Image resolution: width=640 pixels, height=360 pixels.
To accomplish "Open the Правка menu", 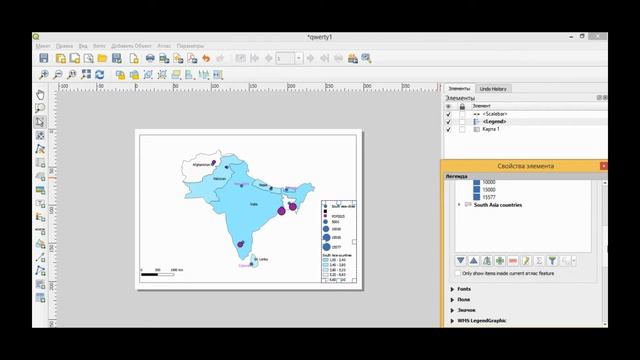I will pyautogui.click(x=64, y=46).
